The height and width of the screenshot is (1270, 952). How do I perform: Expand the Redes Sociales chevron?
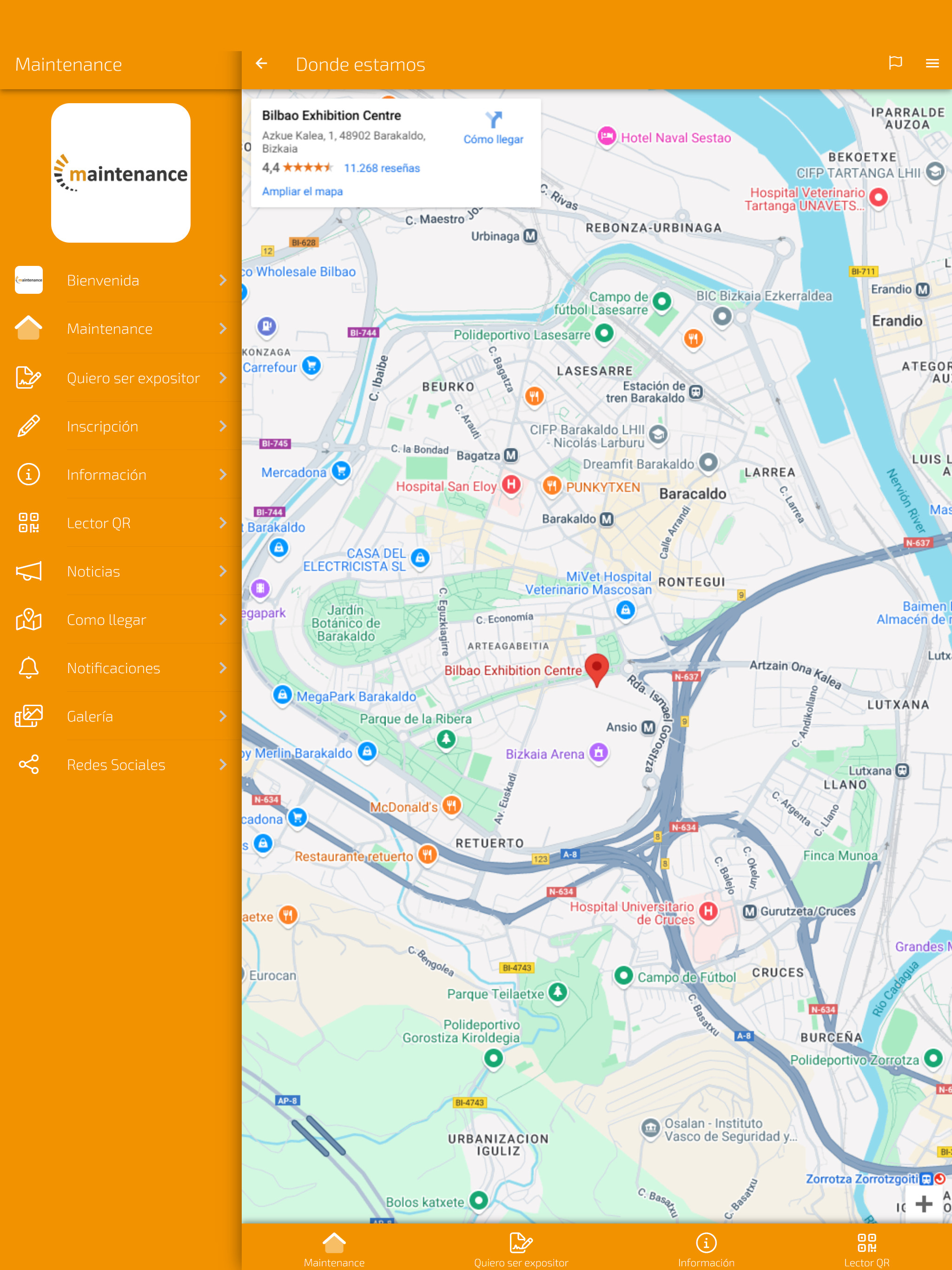[x=223, y=764]
